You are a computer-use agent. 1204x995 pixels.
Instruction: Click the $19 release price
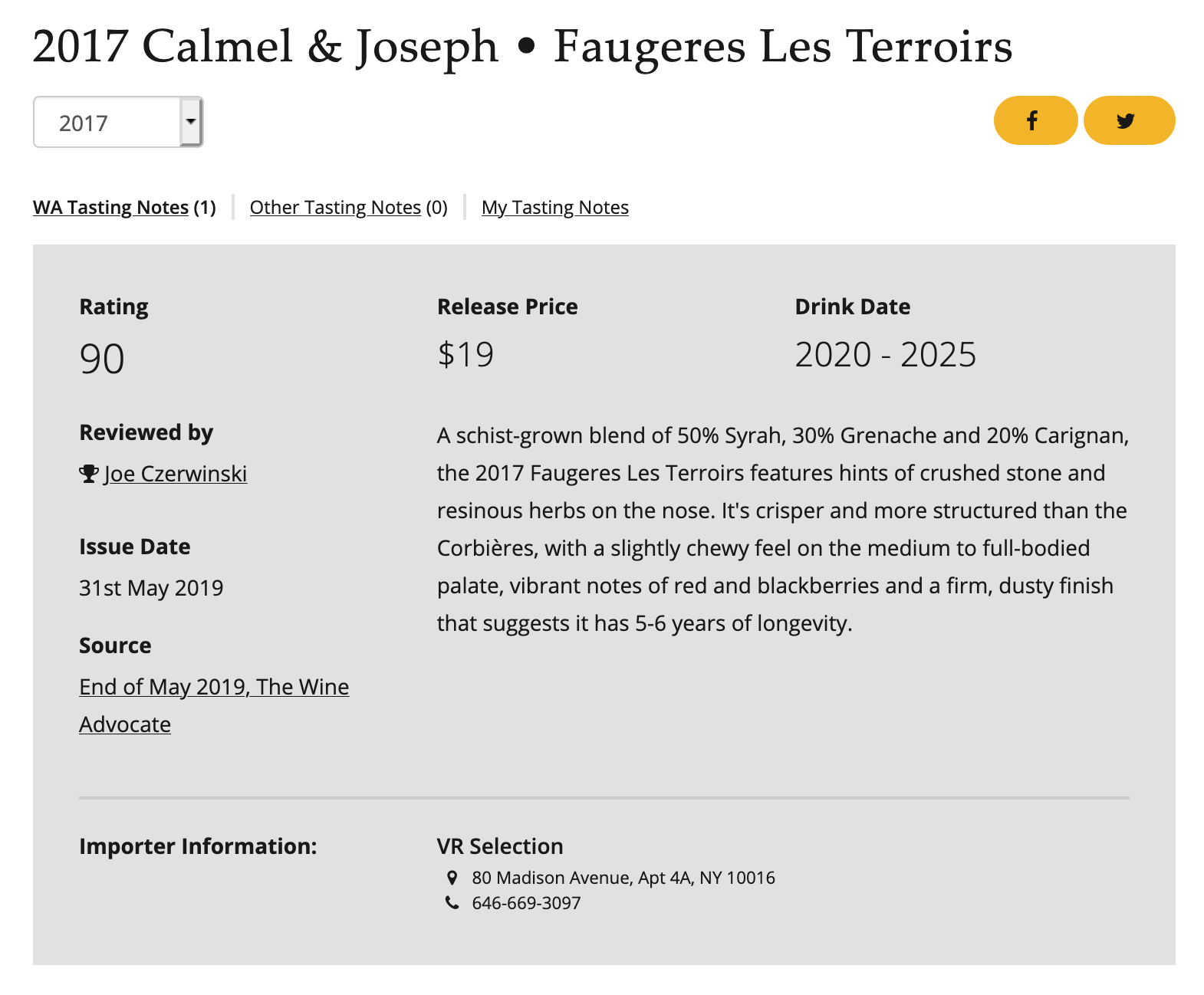(x=465, y=354)
